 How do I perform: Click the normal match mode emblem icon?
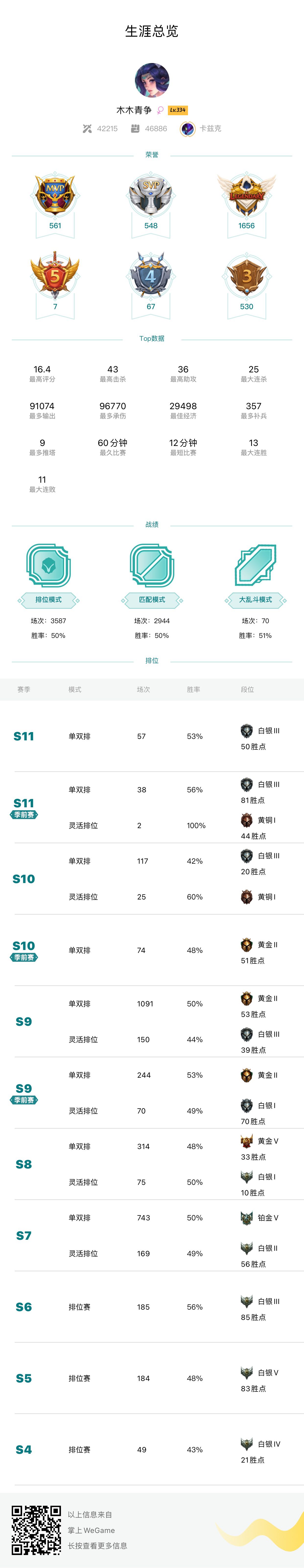pos(152,566)
